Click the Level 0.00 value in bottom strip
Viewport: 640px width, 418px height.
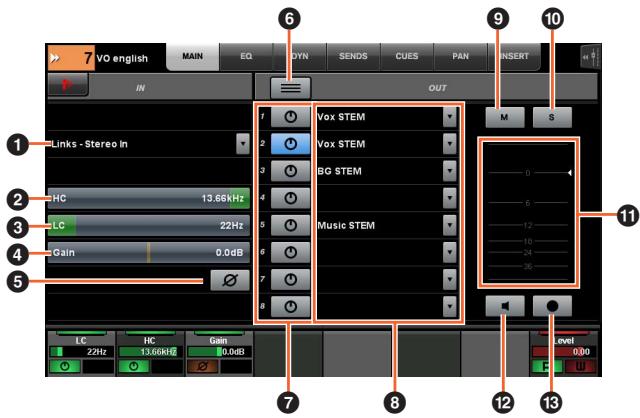pos(562,352)
